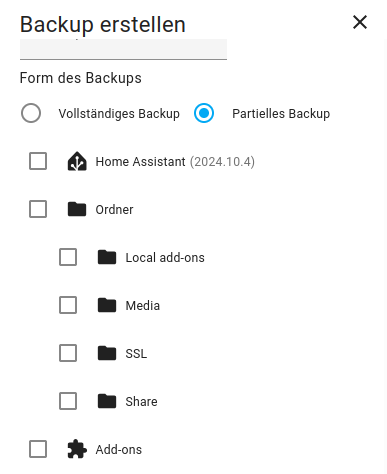Enable the Local add-ons checkbox

pyautogui.click(x=68, y=257)
